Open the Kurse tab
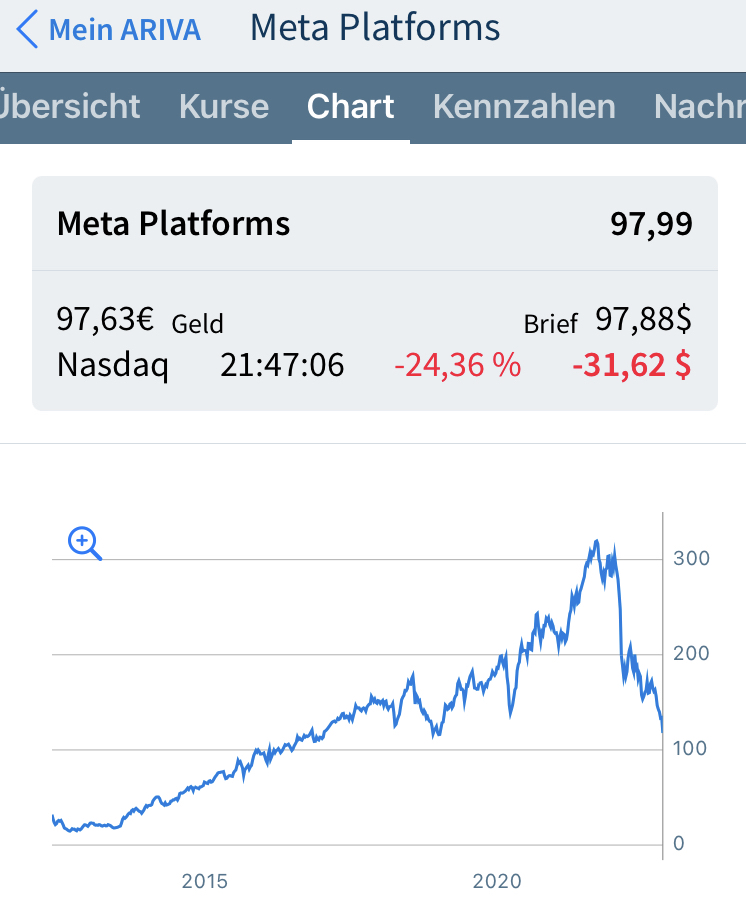This screenshot has height=915, width=746. (x=223, y=105)
